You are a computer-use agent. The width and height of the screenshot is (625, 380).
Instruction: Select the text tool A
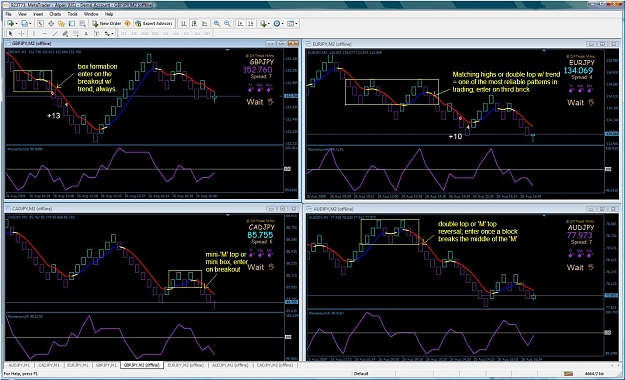(86, 33)
